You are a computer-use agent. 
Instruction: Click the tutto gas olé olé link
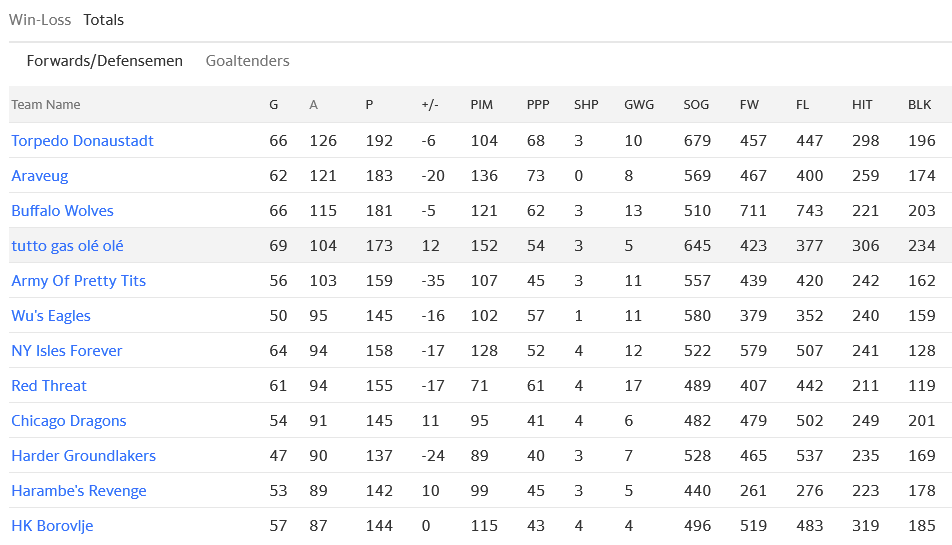coord(67,246)
